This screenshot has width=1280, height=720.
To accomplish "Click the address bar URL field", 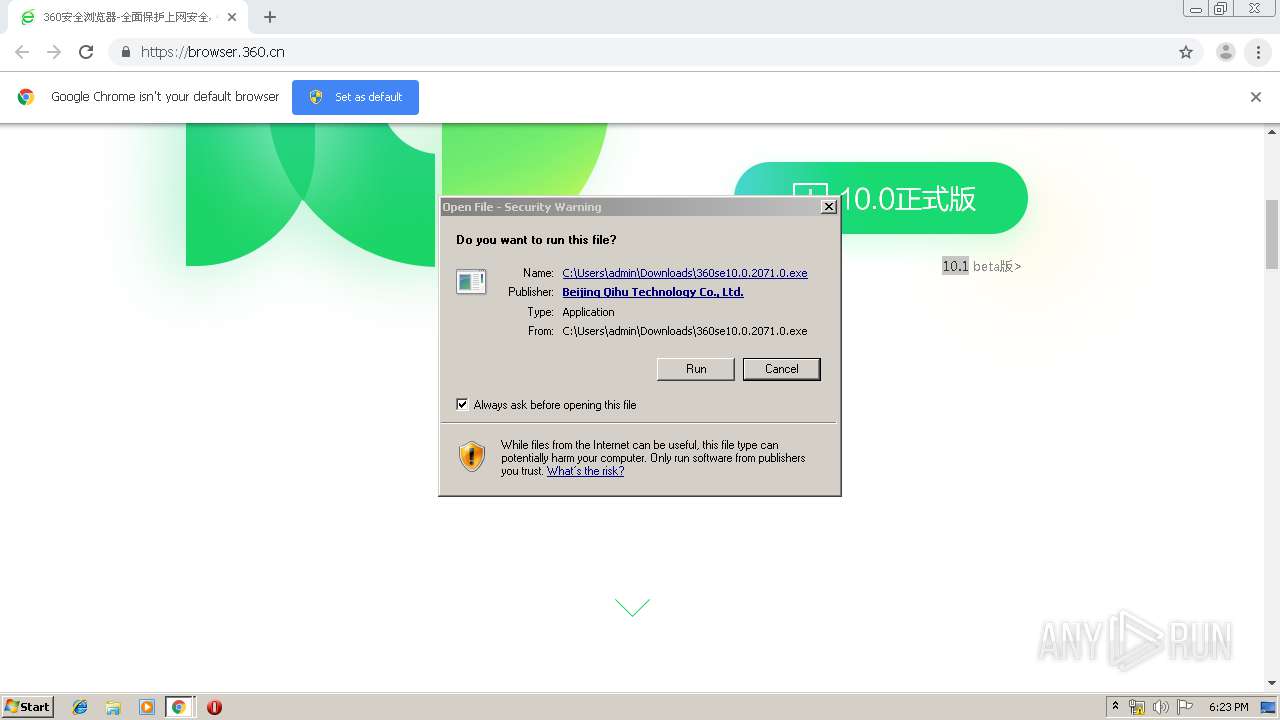I will pos(640,52).
